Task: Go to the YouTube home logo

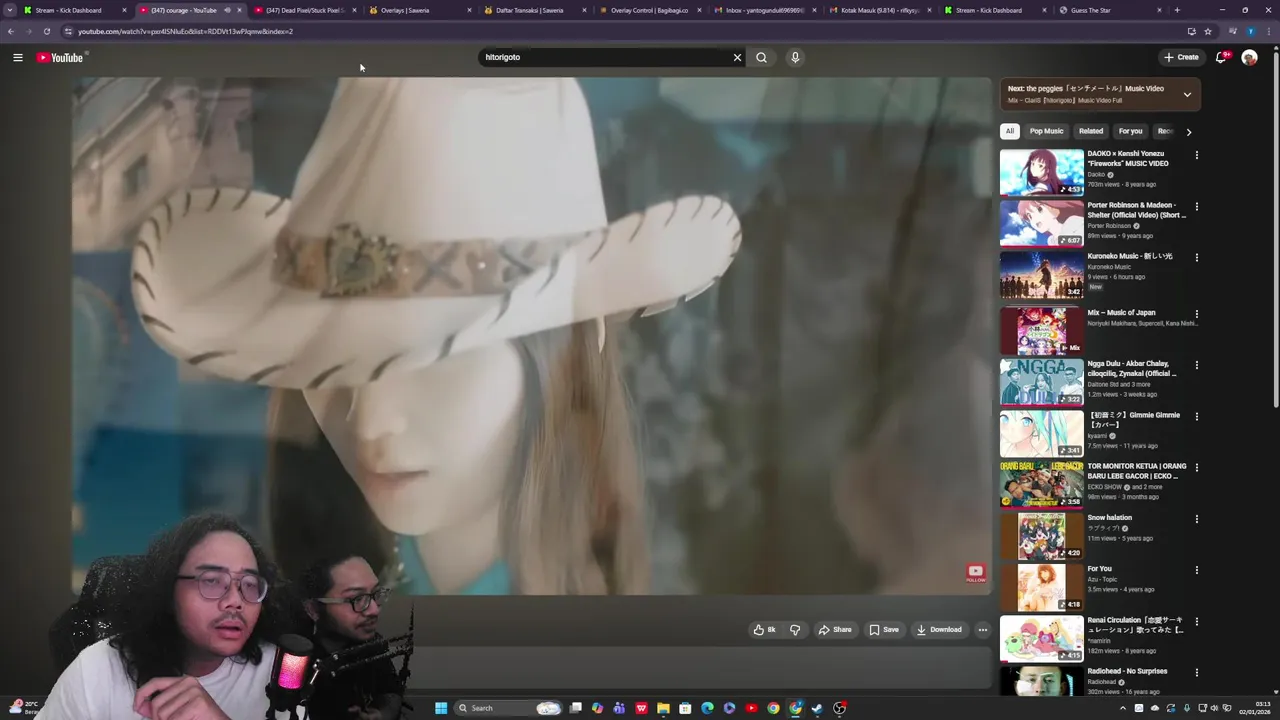Action: pos(60,57)
